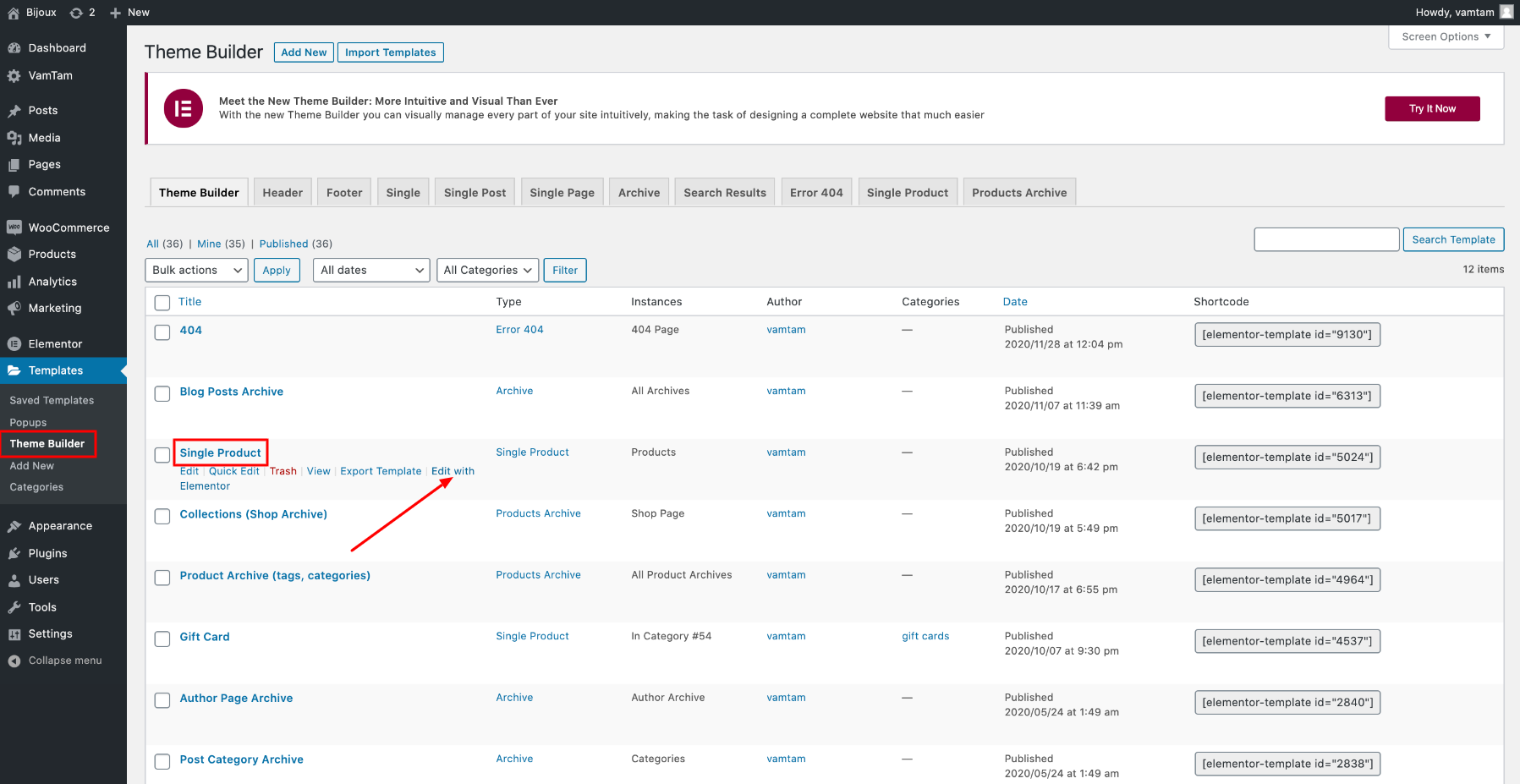The image size is (1520, 784).
Task: Click the Pages icon in the sidebar
Action: coord(14,165)
